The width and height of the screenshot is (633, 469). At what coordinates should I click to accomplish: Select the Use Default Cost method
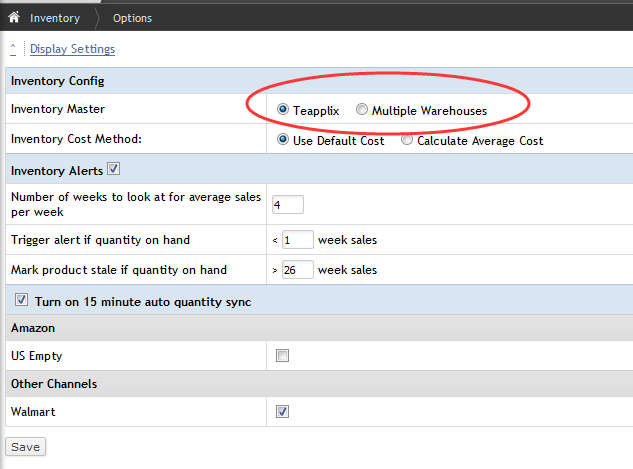pos(283,140)
